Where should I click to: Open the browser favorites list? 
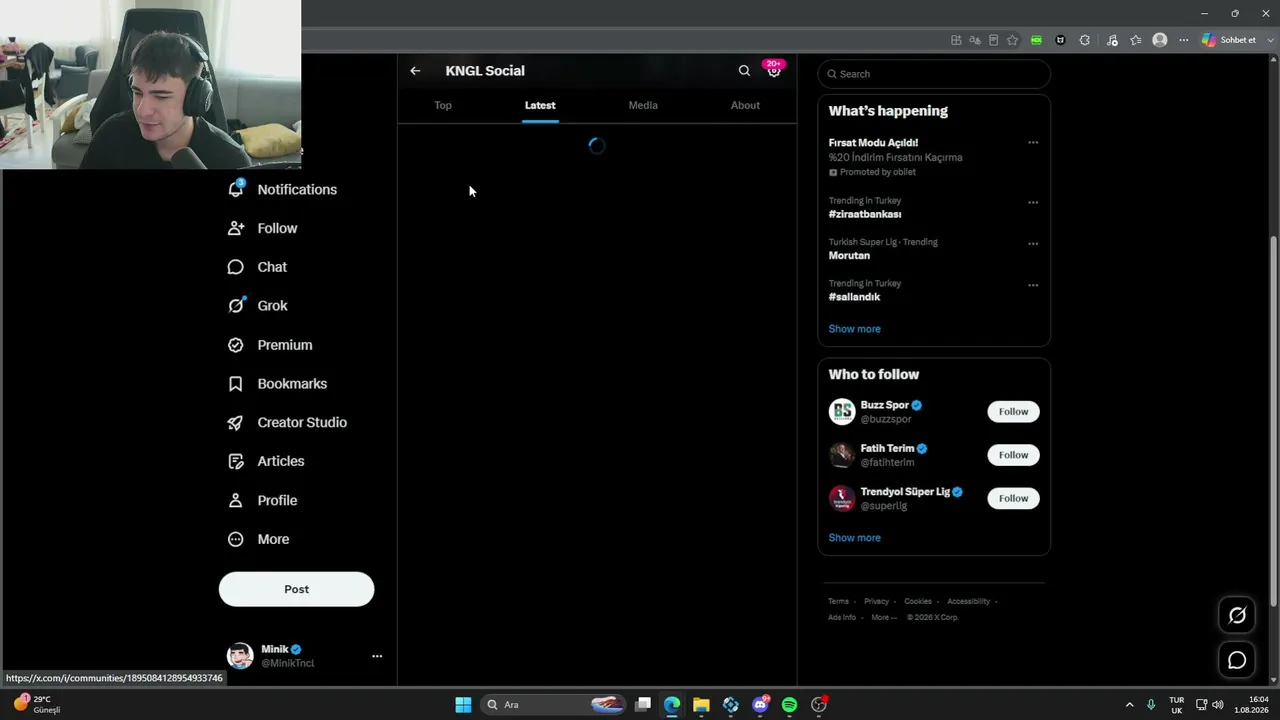(x=1136, y=40)
